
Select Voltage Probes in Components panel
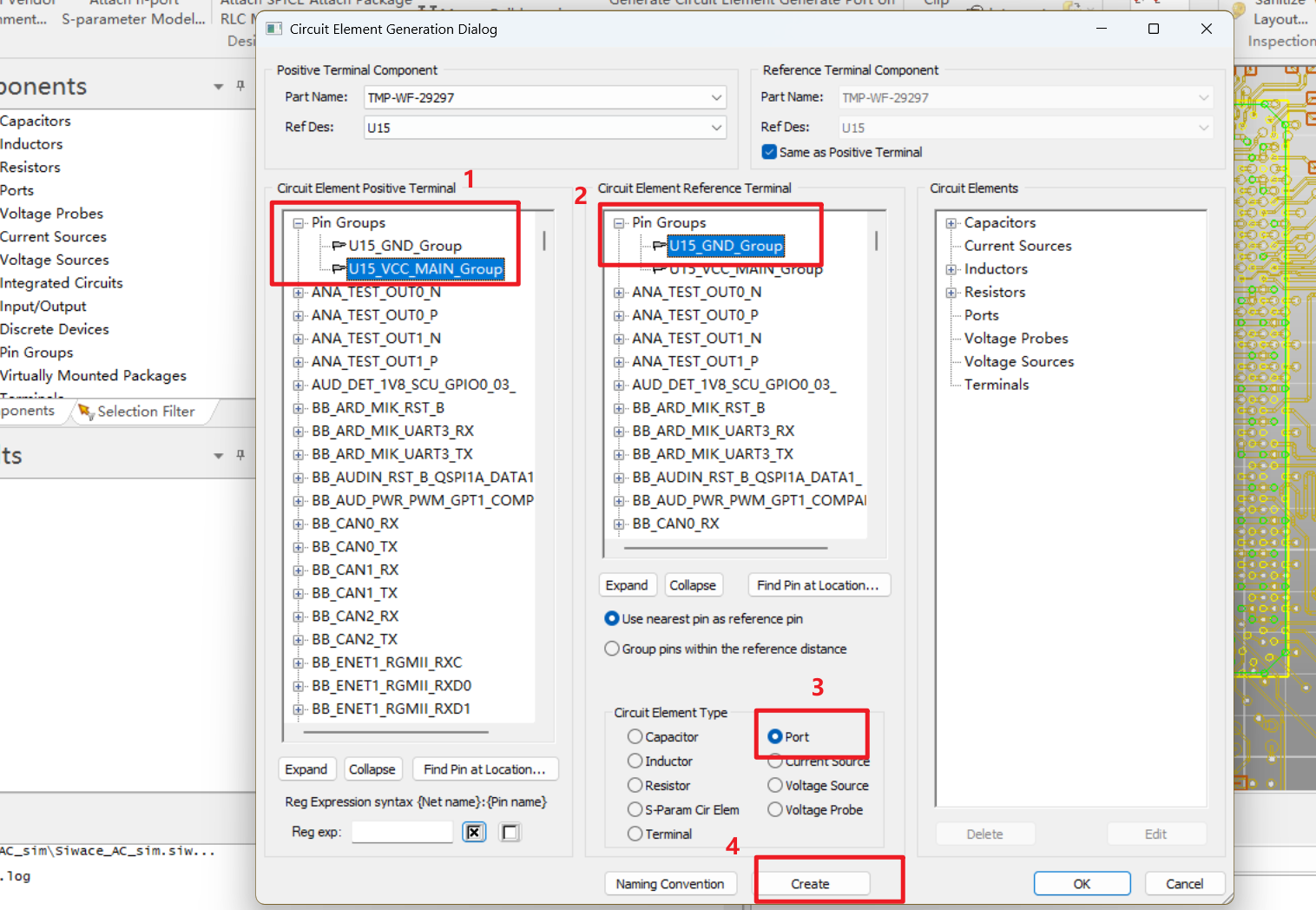click(x=51, y=214)
